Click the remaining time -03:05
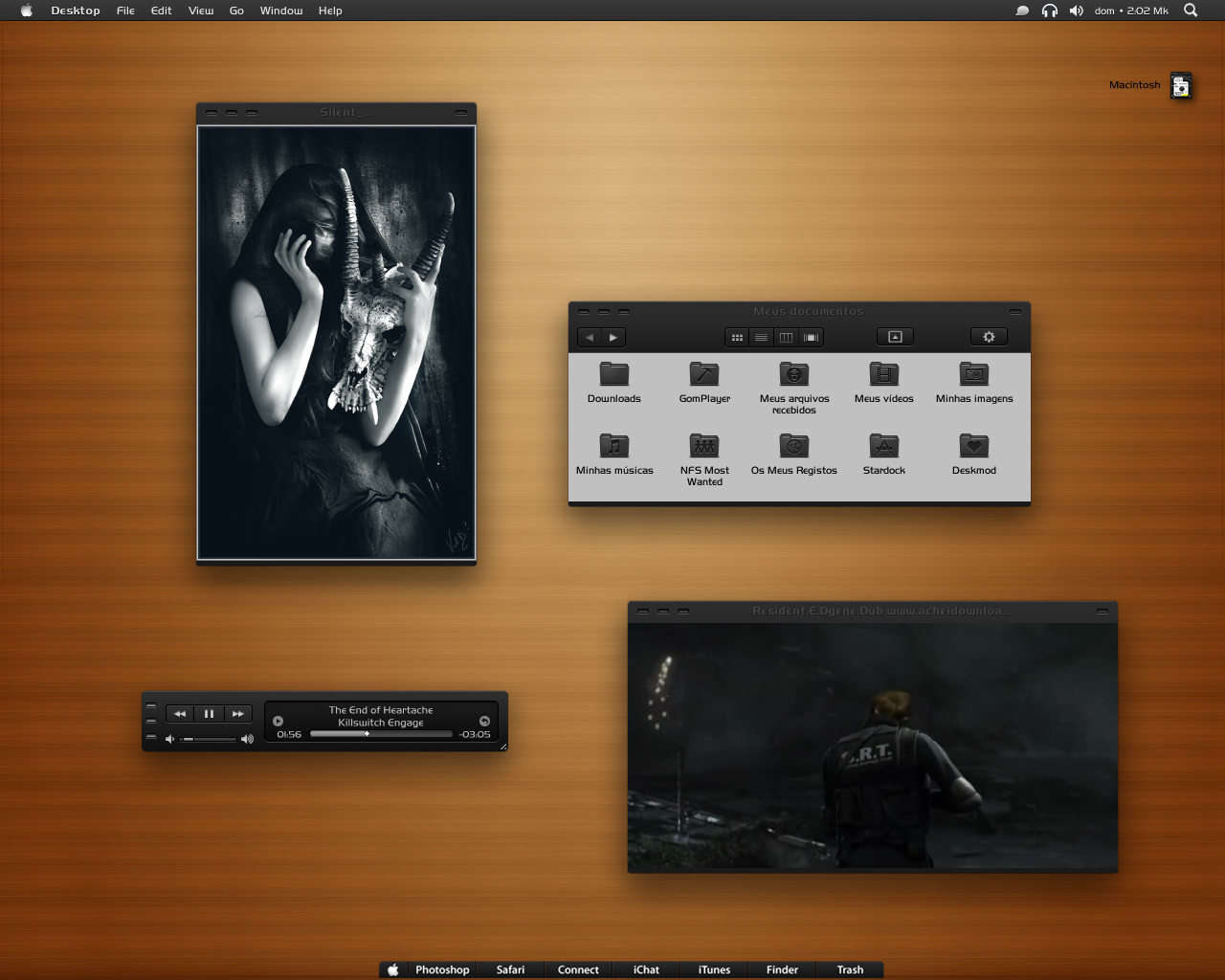The width and height of the screenshot is (1225, 980). point(475,734)
